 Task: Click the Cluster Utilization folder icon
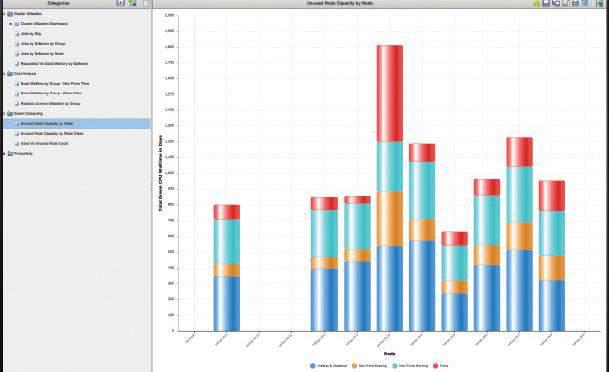(x=10, y=14)
